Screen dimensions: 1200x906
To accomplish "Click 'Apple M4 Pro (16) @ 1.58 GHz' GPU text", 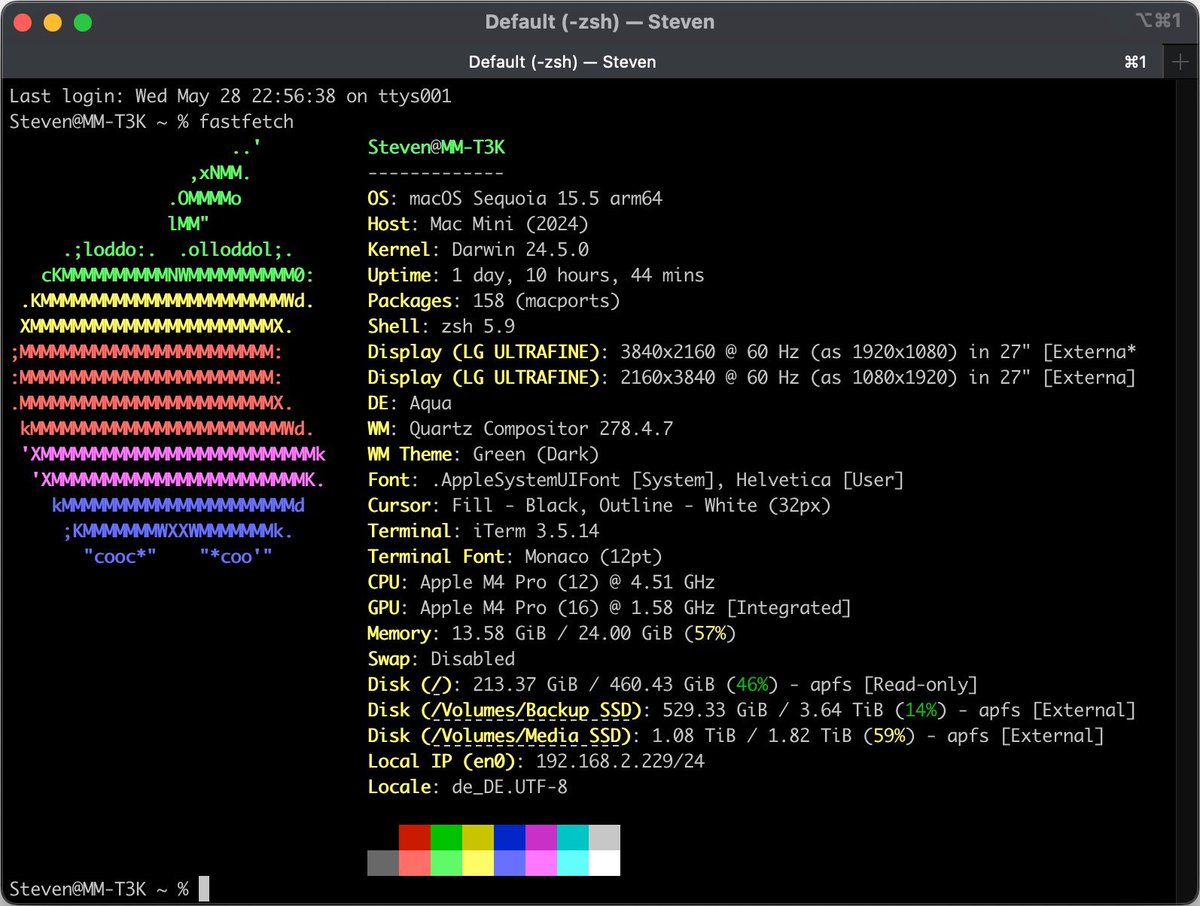I will coord(567,607).
